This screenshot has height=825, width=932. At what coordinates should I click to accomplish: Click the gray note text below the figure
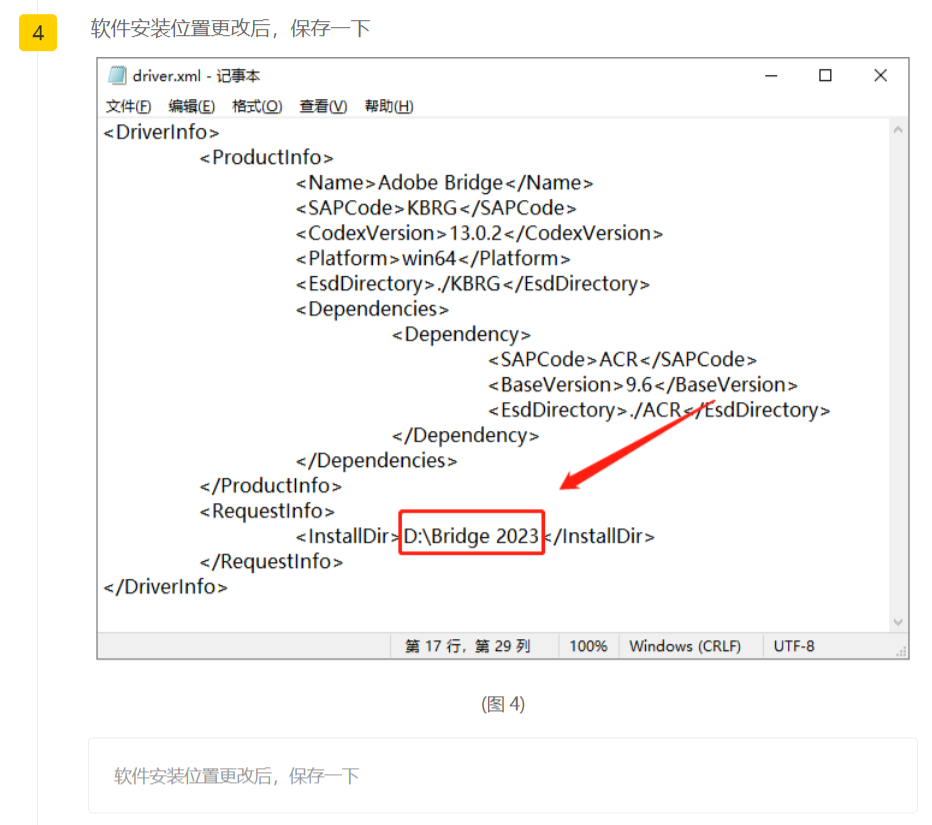point(237,776)
